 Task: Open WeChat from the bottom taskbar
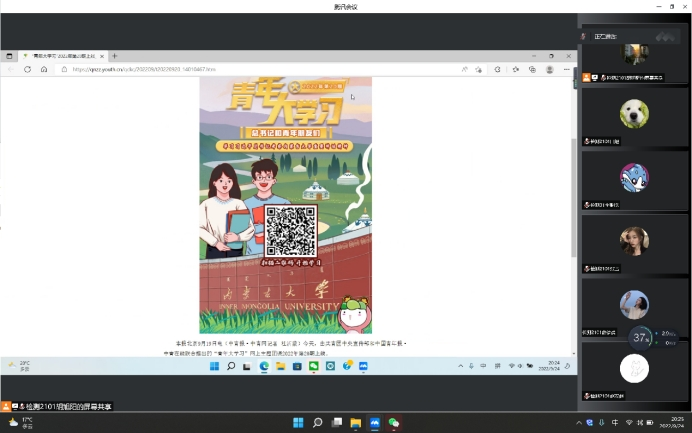394,422
